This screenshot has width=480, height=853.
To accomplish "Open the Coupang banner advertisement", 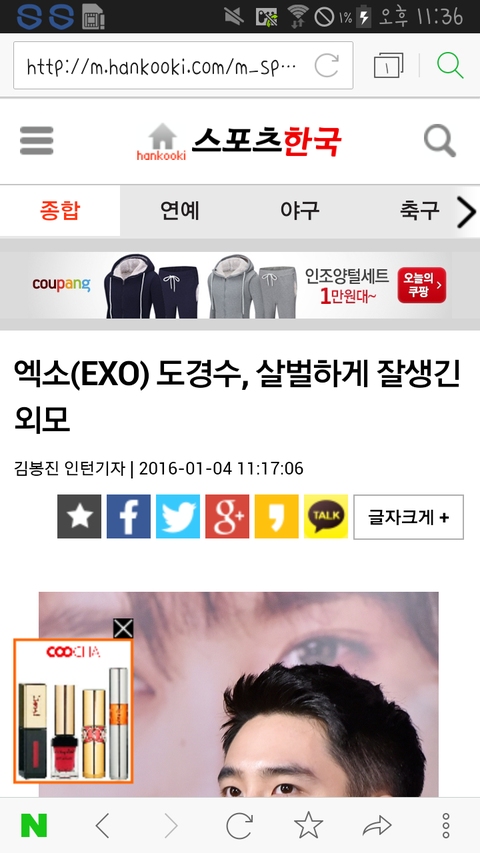I will (x=240, y=285).
